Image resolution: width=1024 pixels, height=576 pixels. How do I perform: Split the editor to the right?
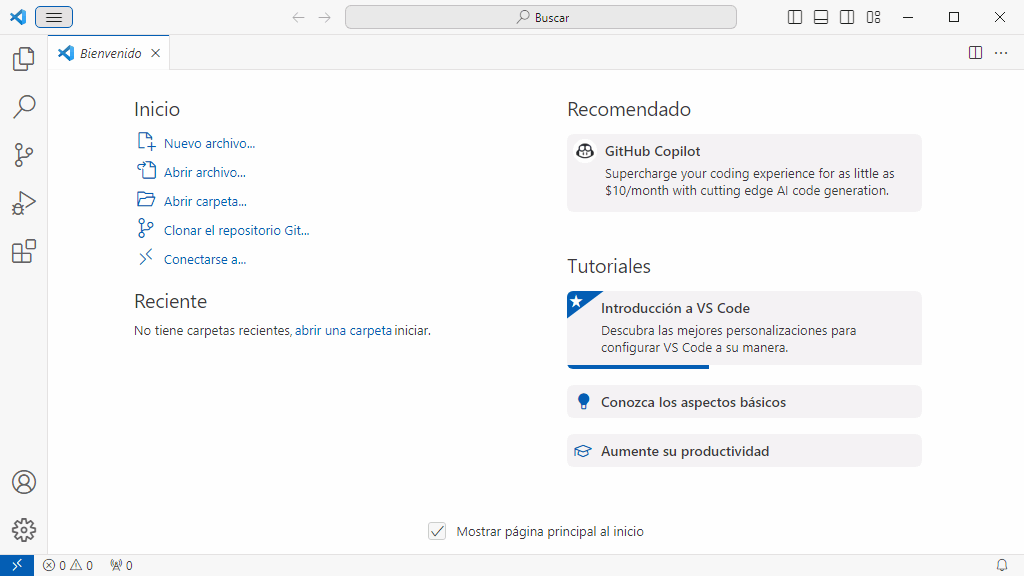pyautogui.click(x=975, y=53)
